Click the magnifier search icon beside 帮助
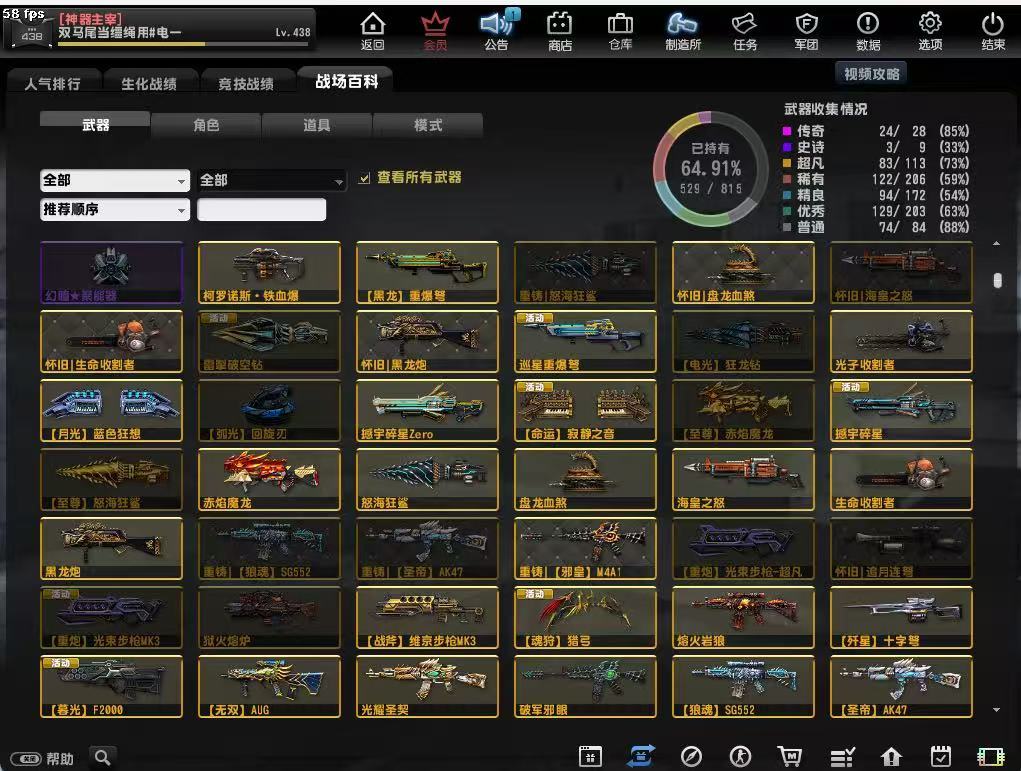 point(102,757)
